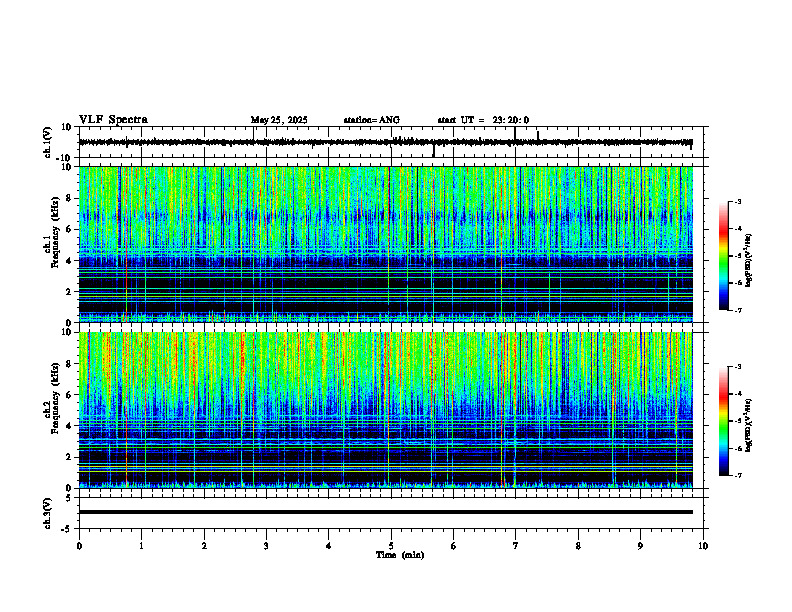
Task: Click time axis tick label "9"
Action: point(640,546)
